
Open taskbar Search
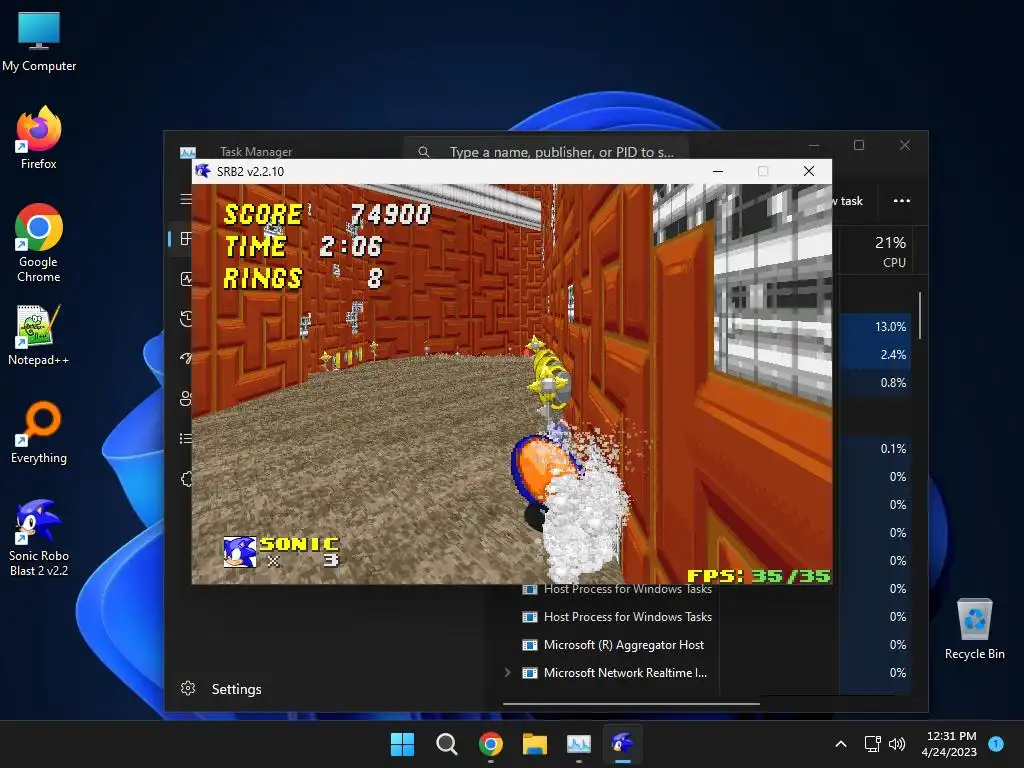click(x=447, y=744)
